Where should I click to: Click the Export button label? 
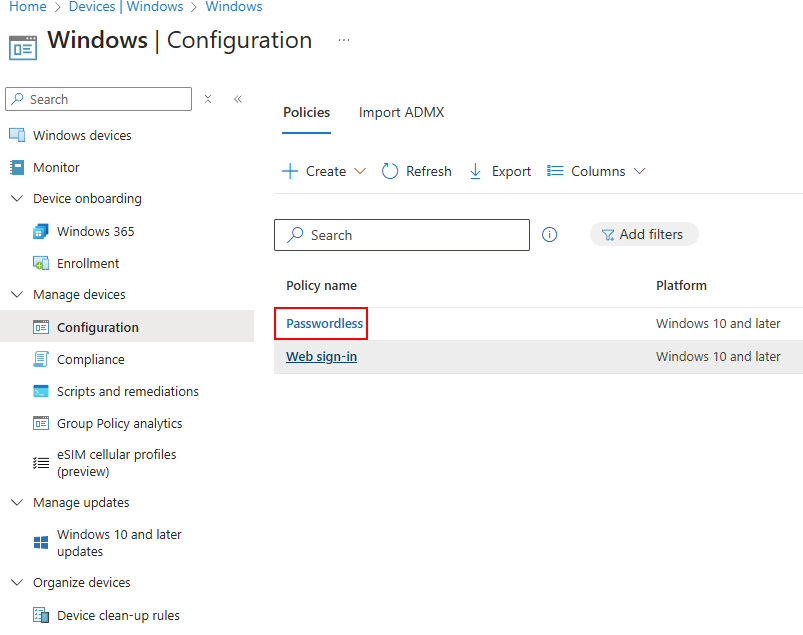[x=511, y=171]
